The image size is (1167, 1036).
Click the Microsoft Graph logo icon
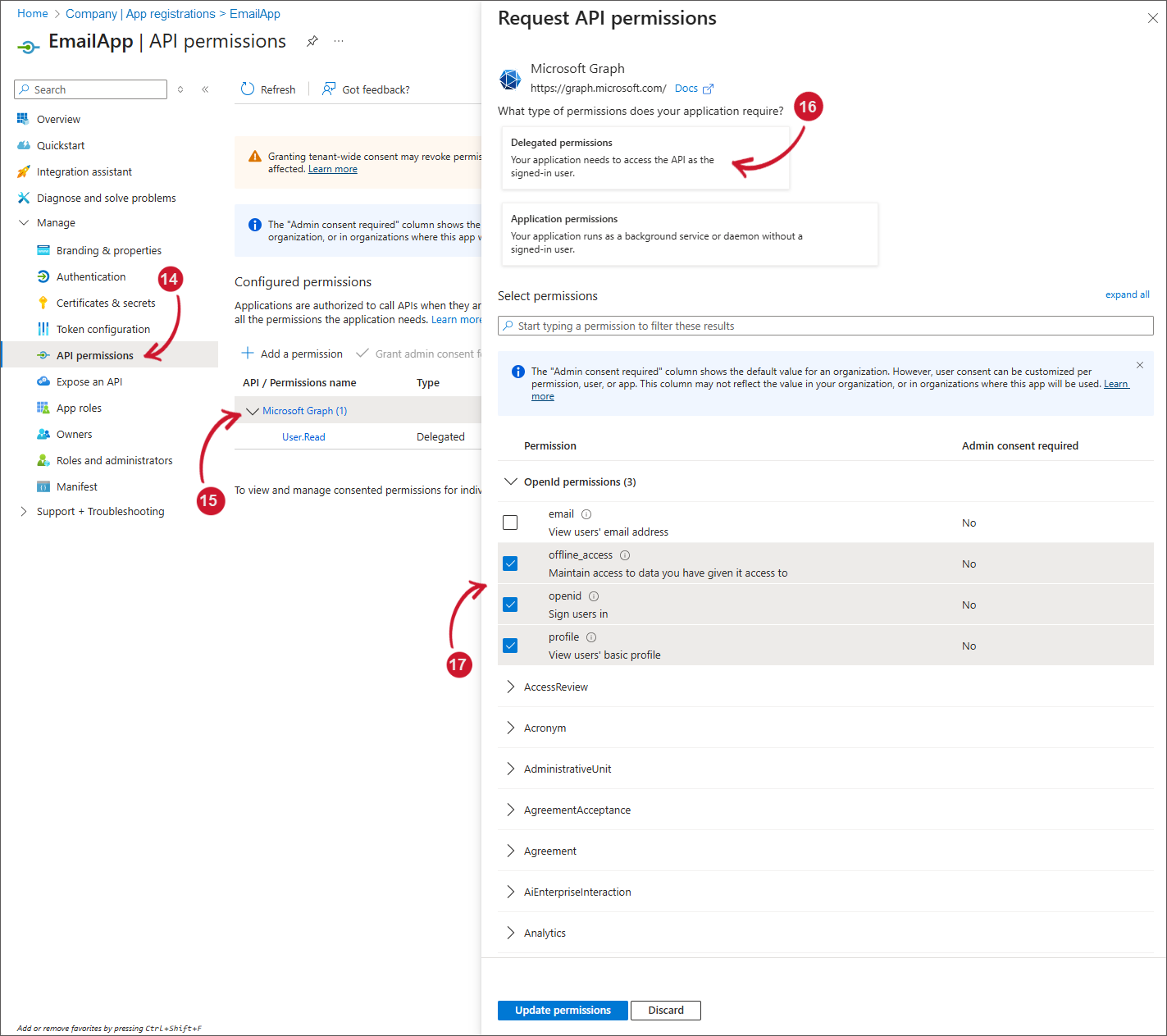(510, 80)
